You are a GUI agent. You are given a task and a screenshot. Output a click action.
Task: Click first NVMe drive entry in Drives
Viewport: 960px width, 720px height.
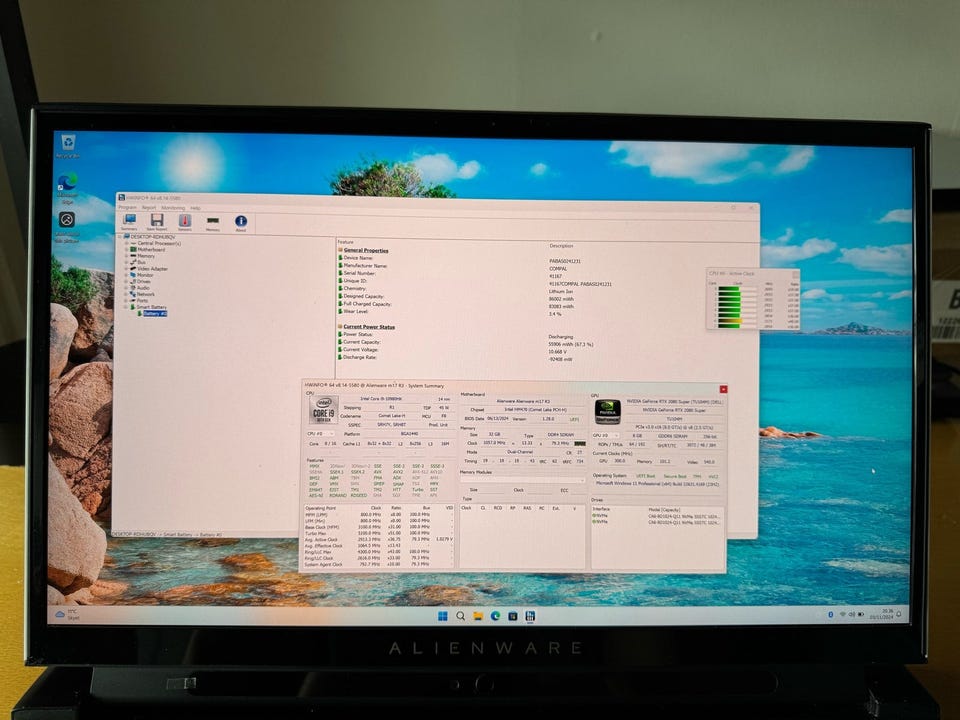658,516
